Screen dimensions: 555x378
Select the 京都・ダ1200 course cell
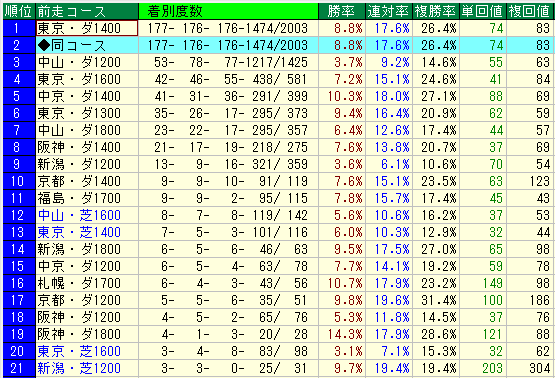[x=87, y=300]
